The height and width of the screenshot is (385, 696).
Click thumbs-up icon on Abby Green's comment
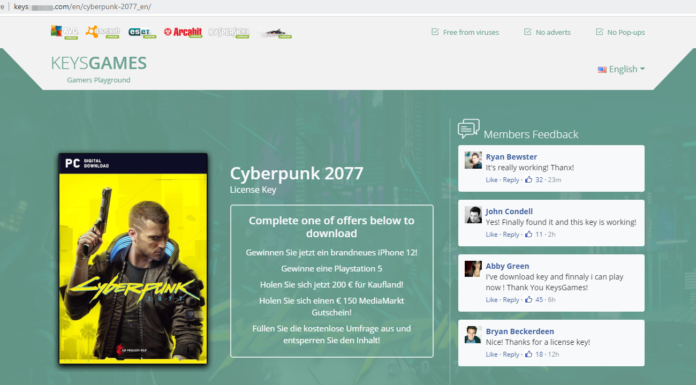529,299
